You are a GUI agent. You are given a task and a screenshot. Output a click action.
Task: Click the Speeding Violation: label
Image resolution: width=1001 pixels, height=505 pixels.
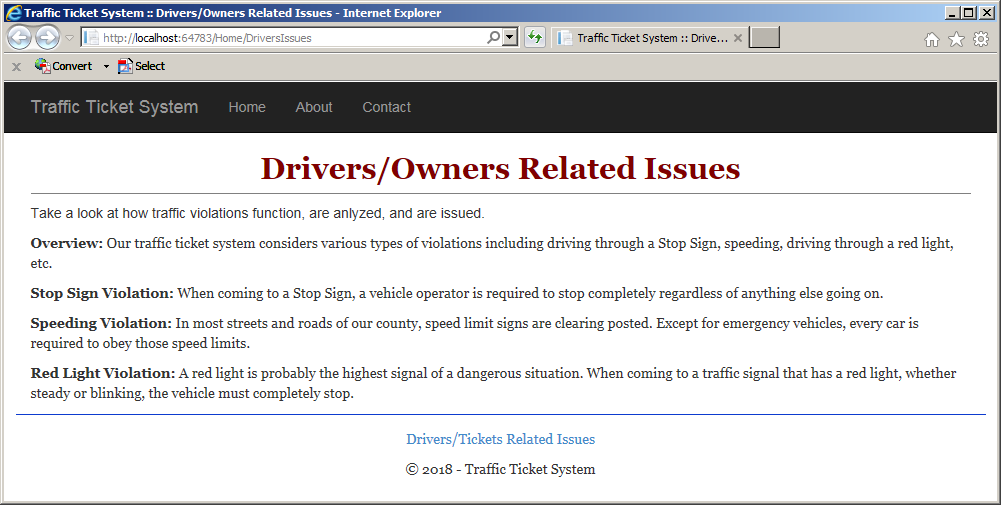(x=101, y=323)
